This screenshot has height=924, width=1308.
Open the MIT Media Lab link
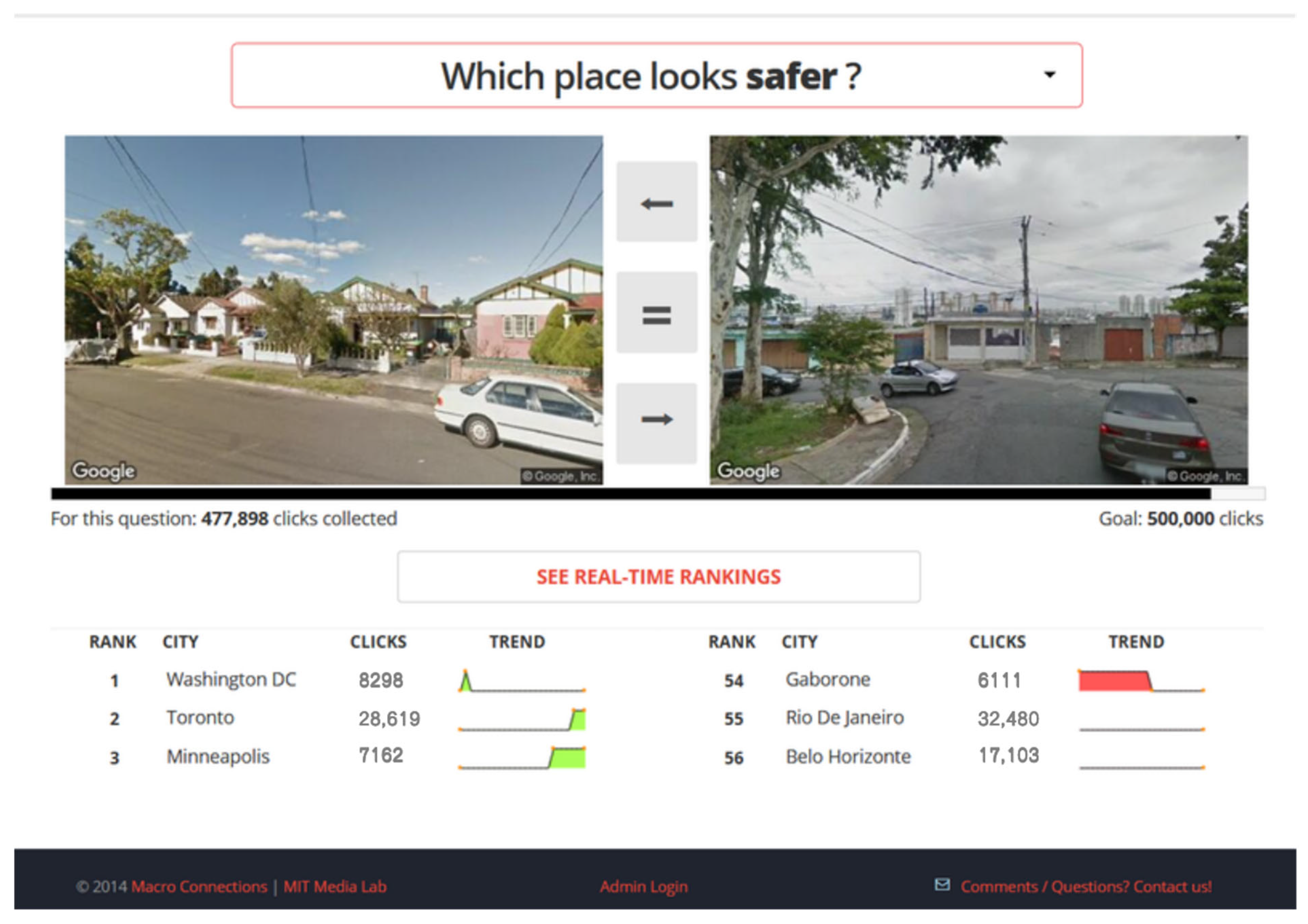(335, 886)
